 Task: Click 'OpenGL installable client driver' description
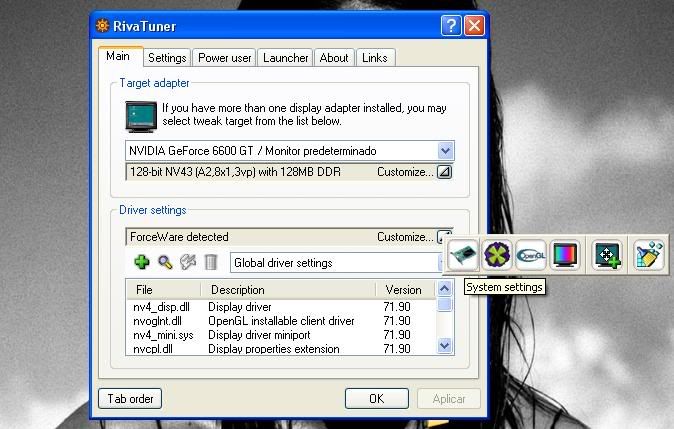coord(281,321)
